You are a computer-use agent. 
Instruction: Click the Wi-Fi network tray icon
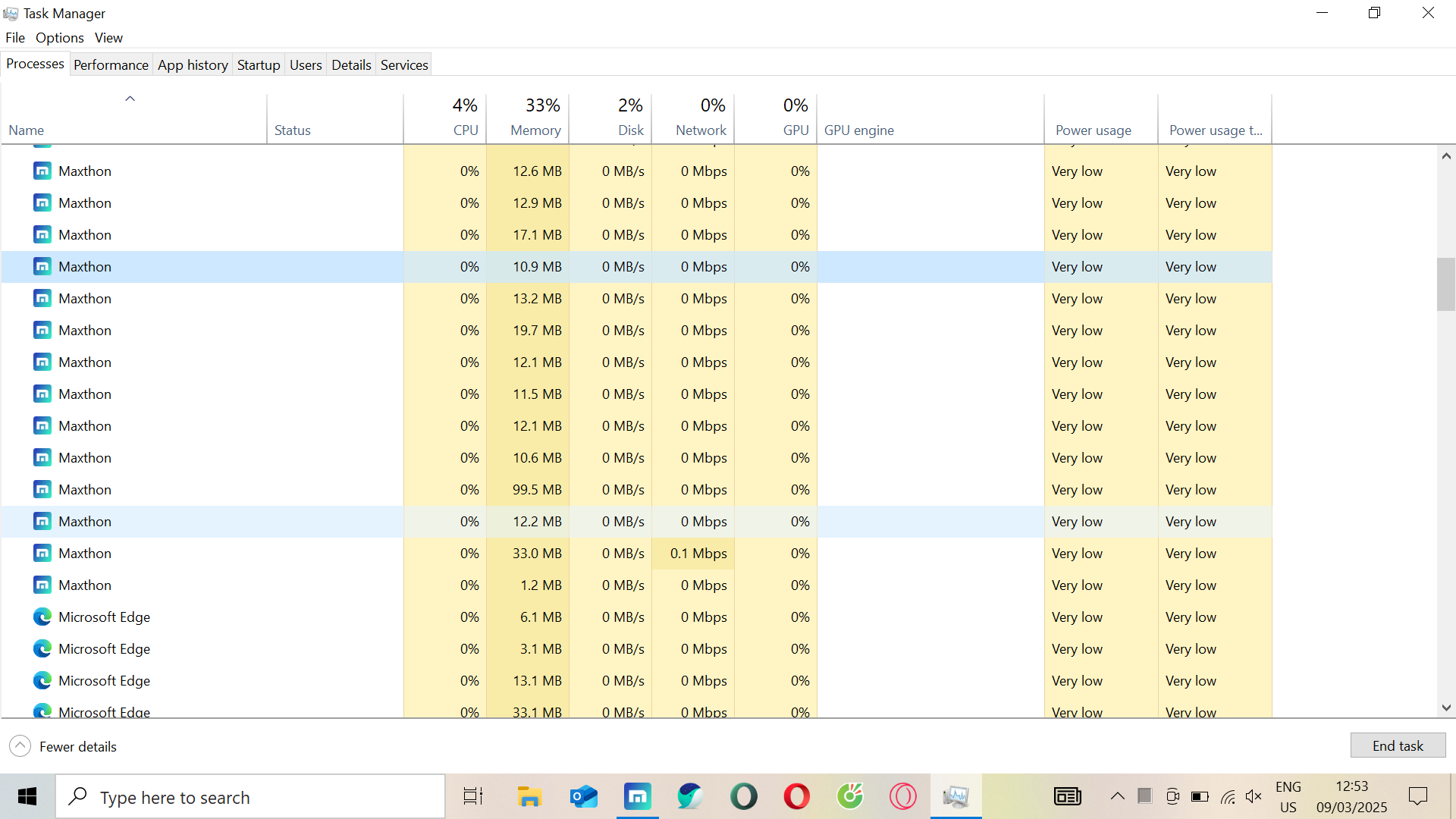click(x=1228, y=797)
